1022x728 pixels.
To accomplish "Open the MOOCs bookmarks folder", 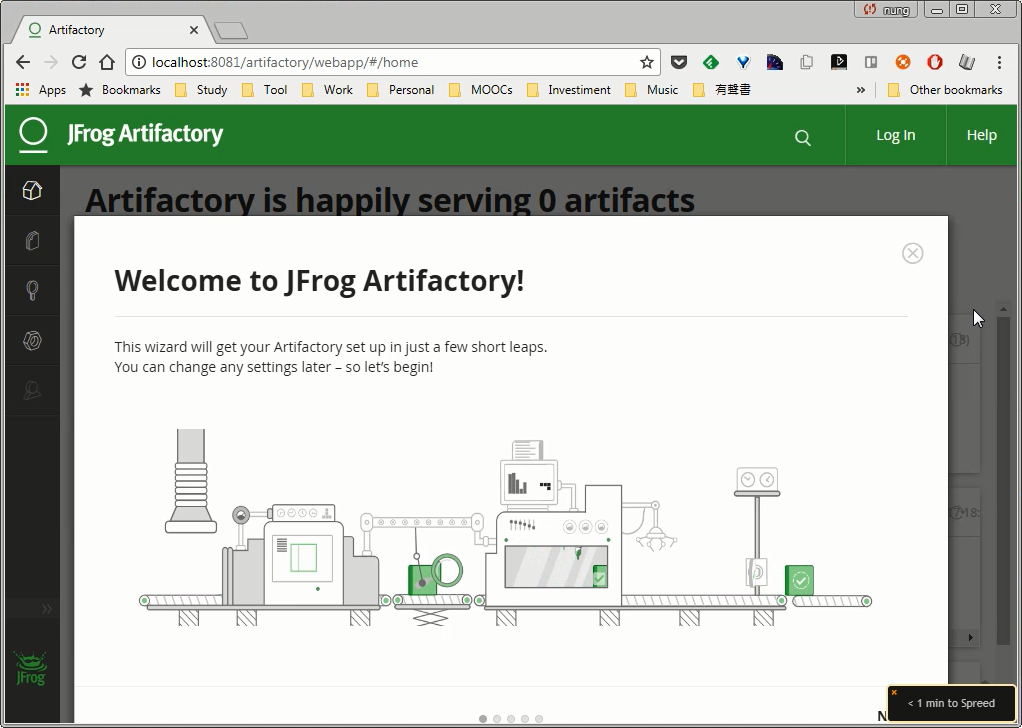I will pyautogui.click(x=481, y=89).
